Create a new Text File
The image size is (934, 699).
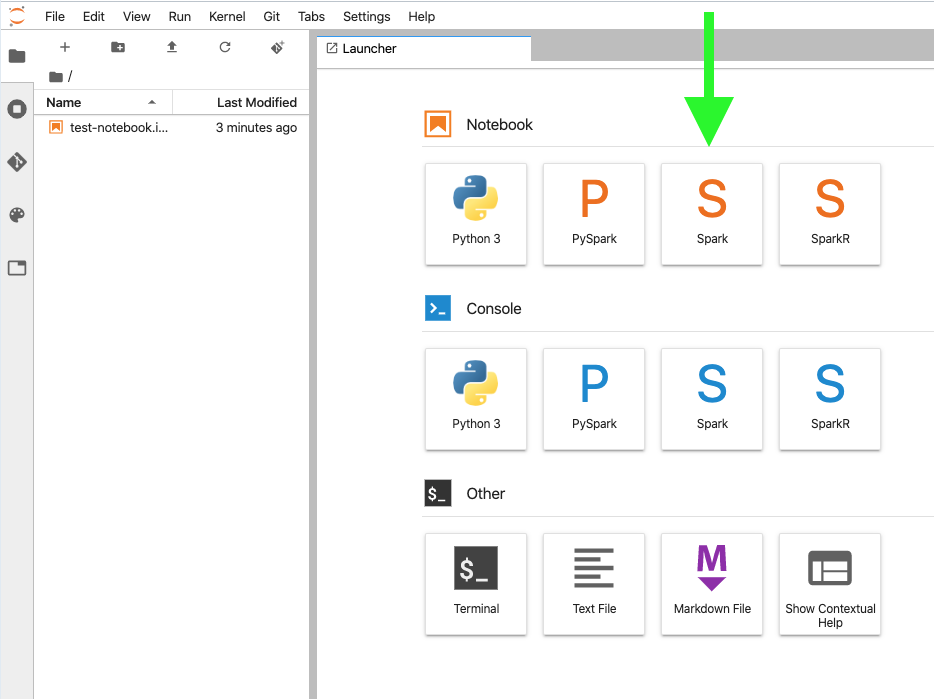coord(594,584)
